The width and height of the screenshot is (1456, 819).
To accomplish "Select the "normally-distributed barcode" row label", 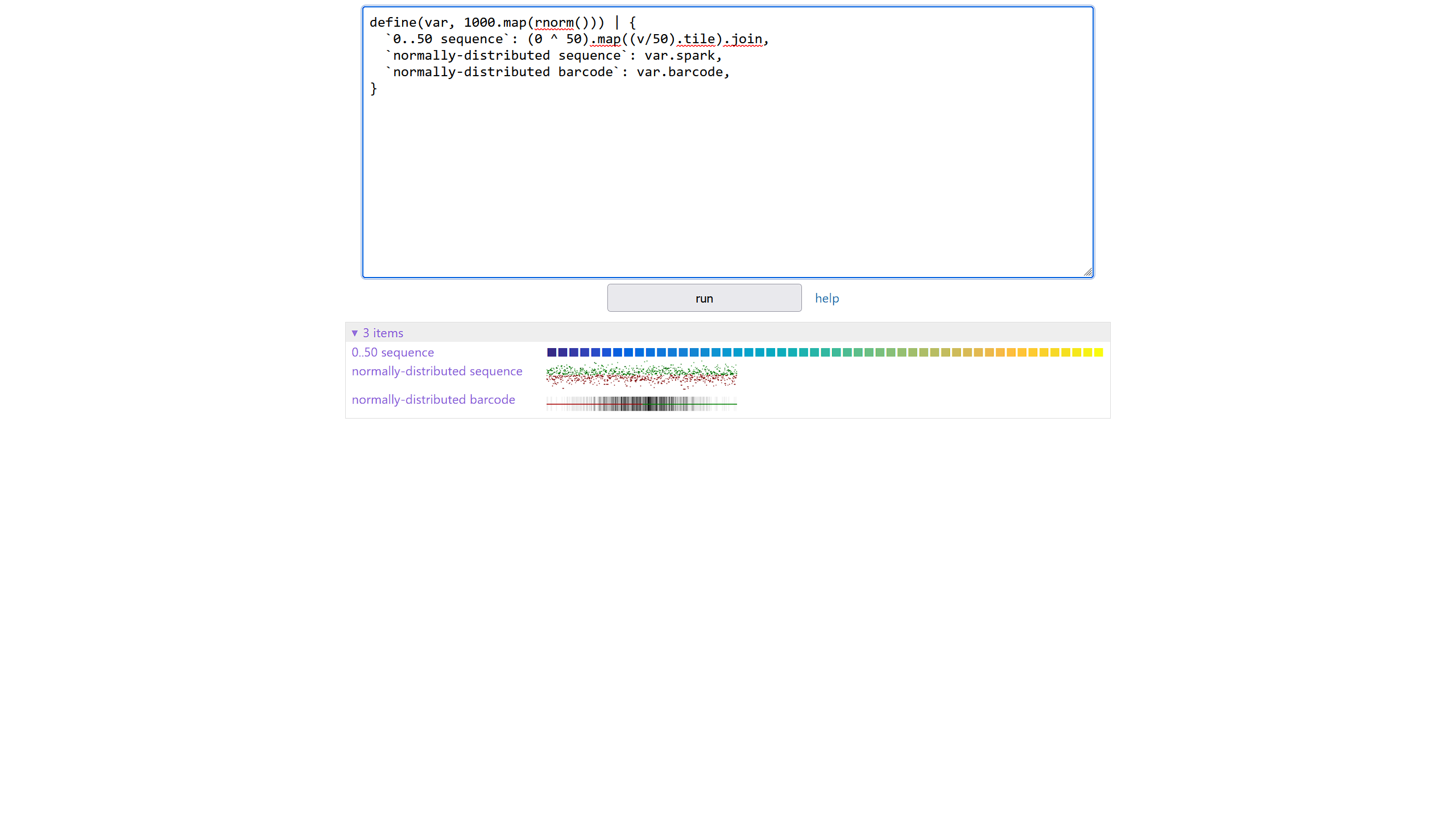I will (x=433, y=400).
